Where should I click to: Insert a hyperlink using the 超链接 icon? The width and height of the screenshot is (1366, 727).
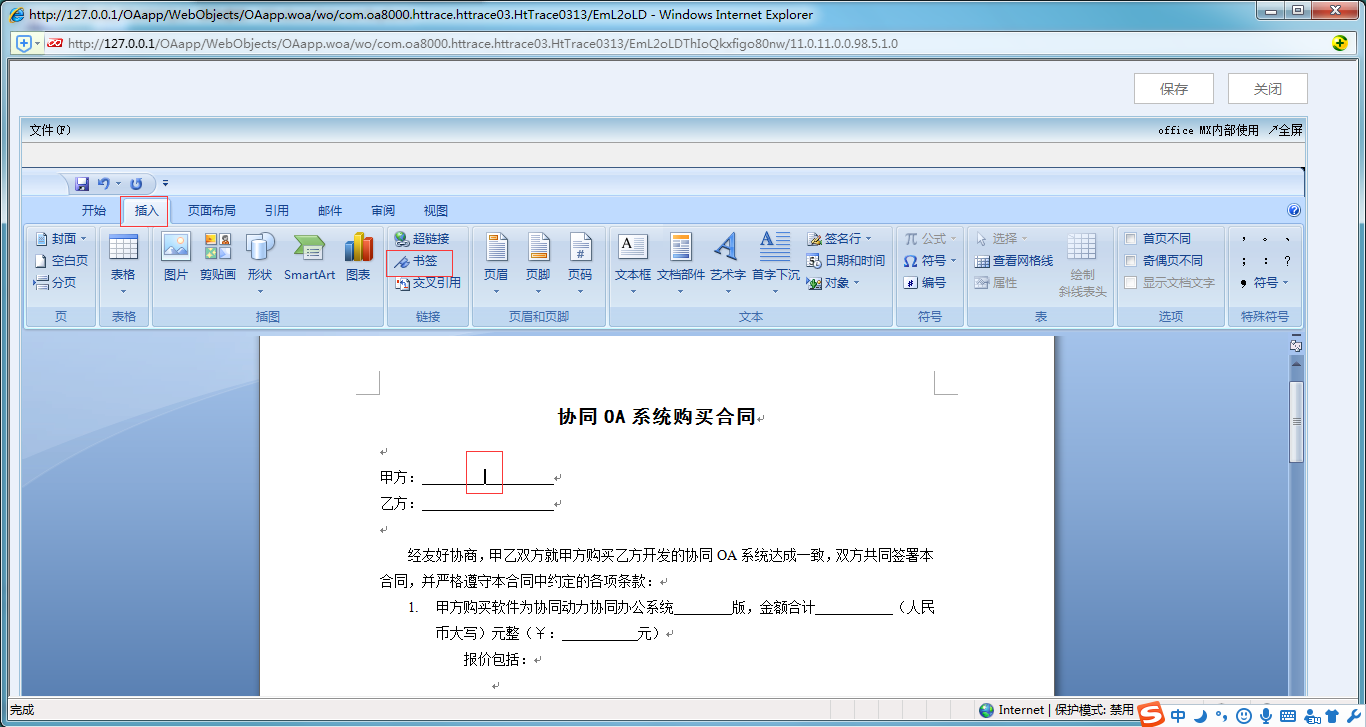421,238
